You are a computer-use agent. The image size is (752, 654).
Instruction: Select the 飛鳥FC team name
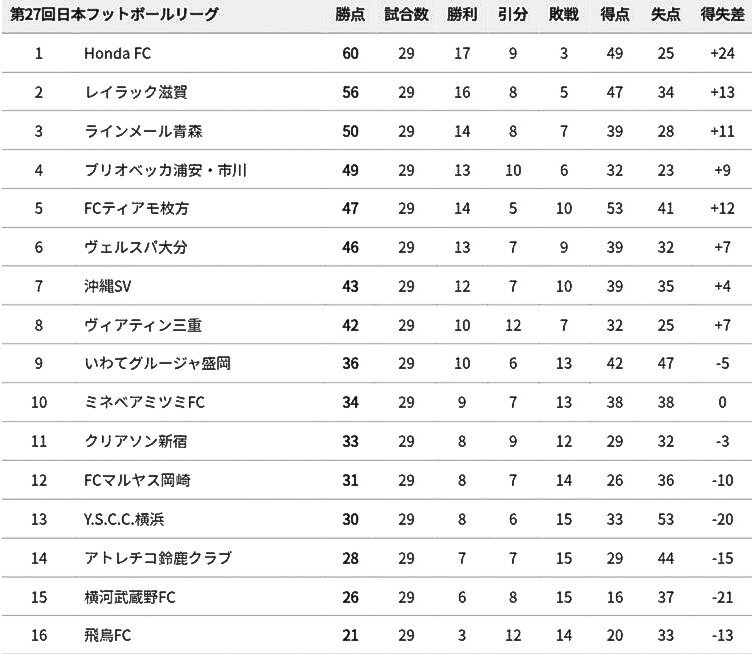coord(109,636)
